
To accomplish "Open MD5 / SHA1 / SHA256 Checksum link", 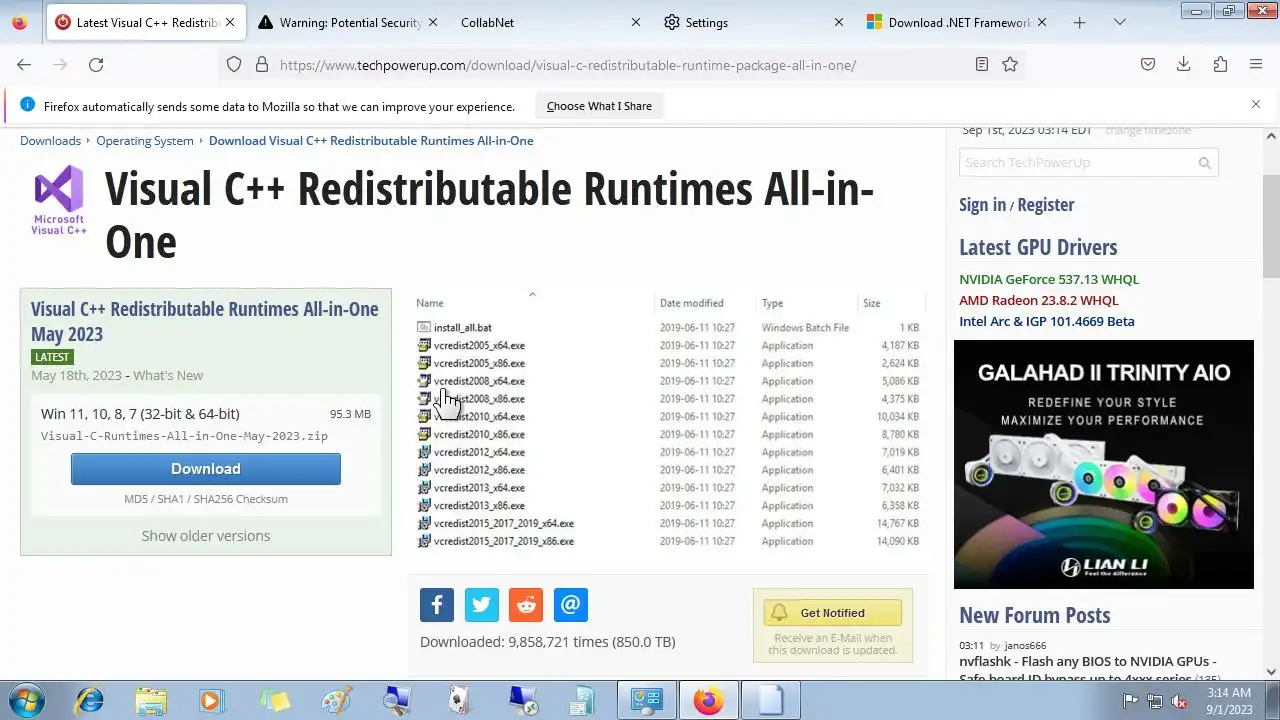I will 206,499.
